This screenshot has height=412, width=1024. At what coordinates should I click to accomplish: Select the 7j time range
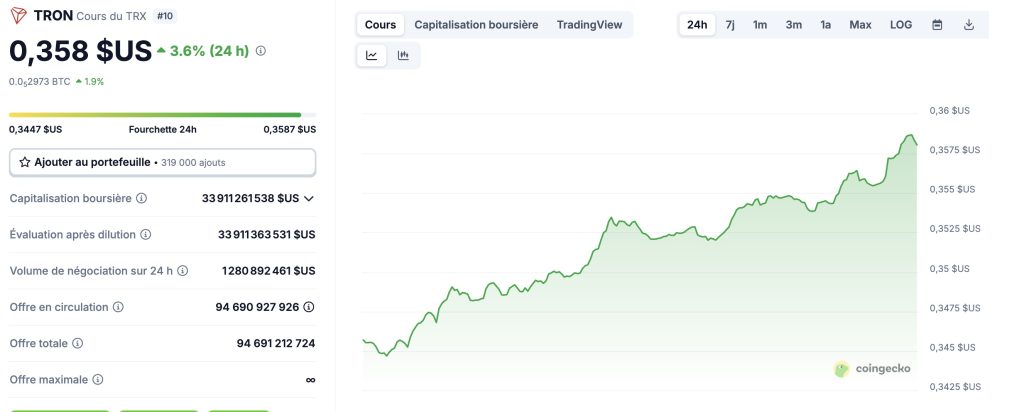pos(730,24)
